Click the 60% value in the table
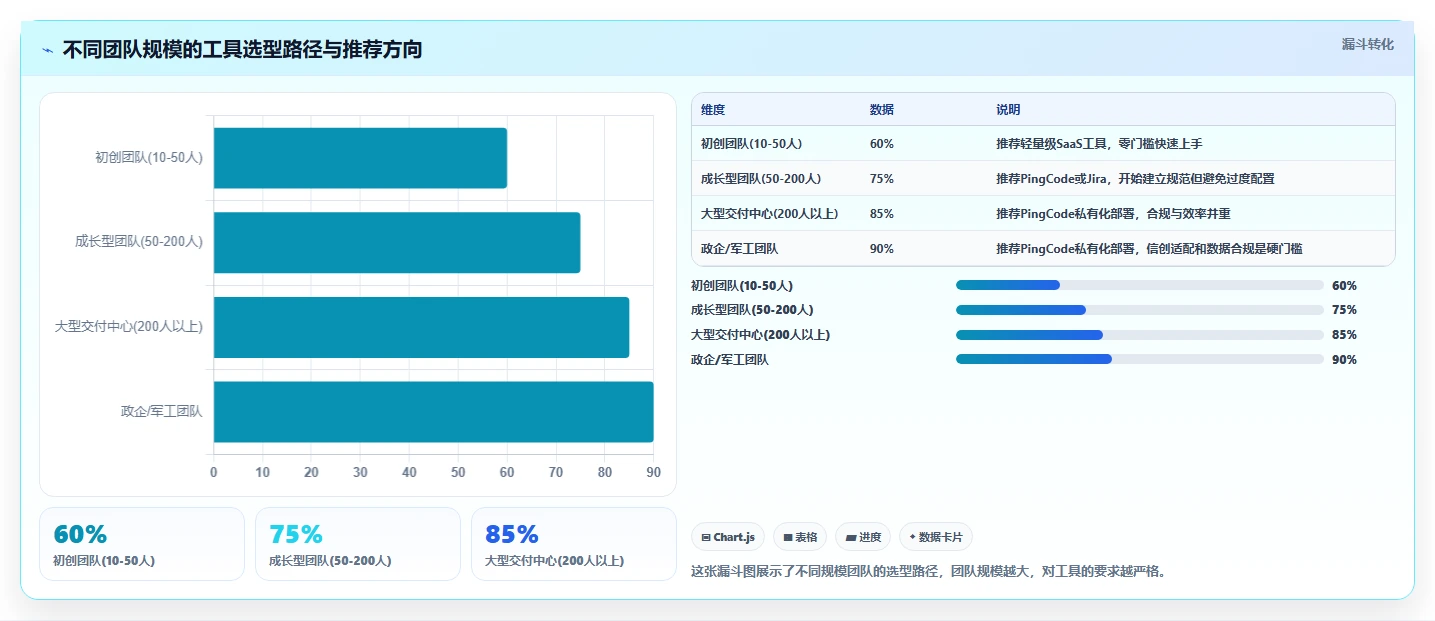Screen dimensions: 1435x621 pos(882,144)
